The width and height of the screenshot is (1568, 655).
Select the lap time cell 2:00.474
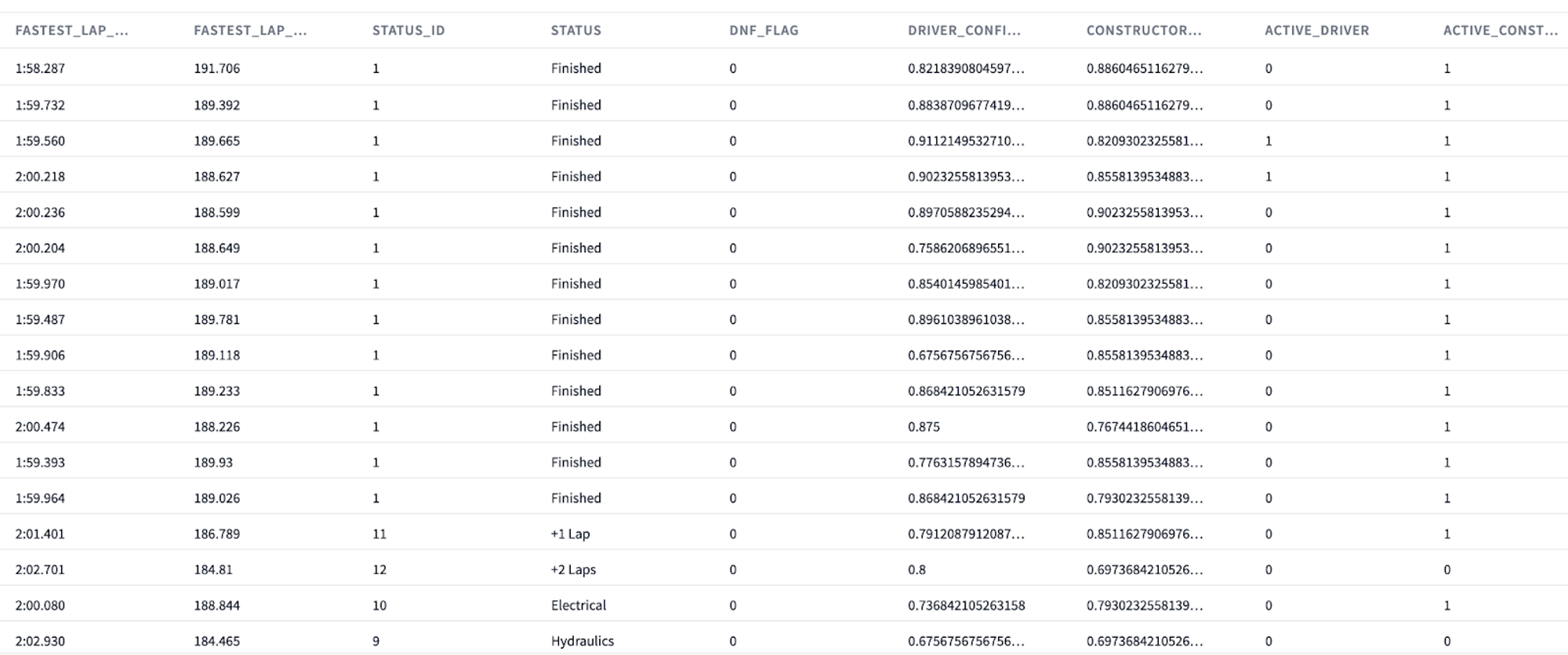point(40,427)
